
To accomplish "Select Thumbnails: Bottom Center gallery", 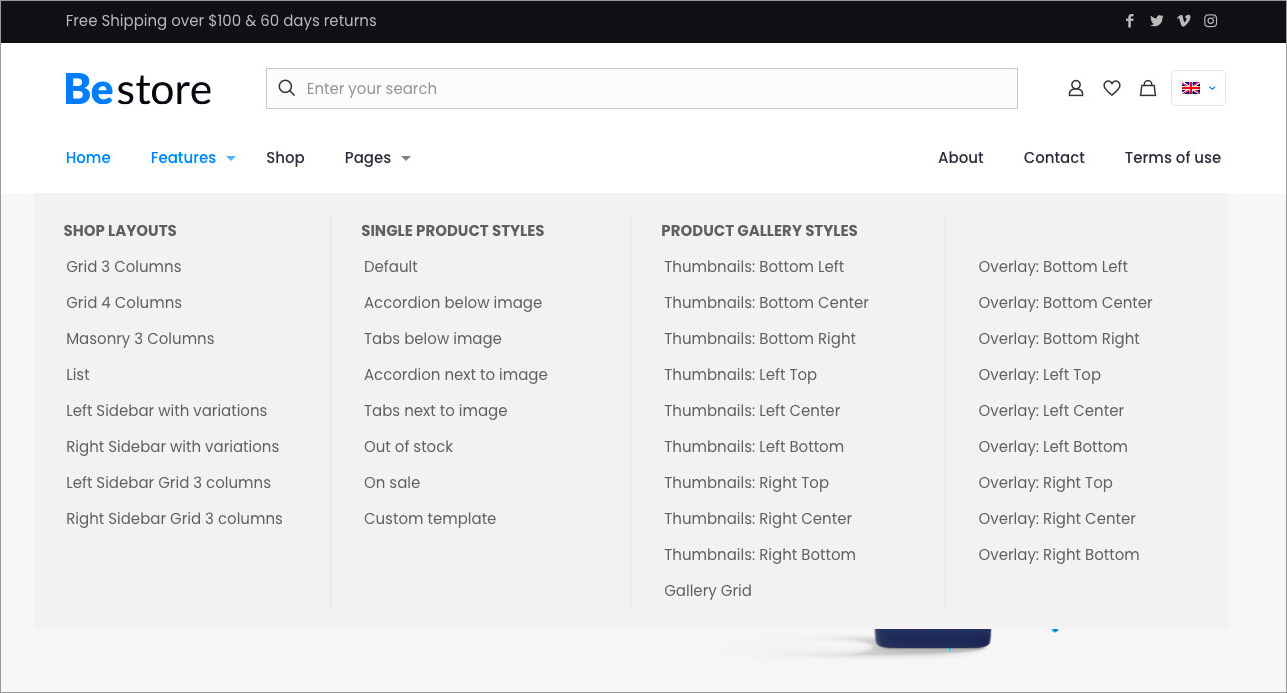I will pos(767,302).
